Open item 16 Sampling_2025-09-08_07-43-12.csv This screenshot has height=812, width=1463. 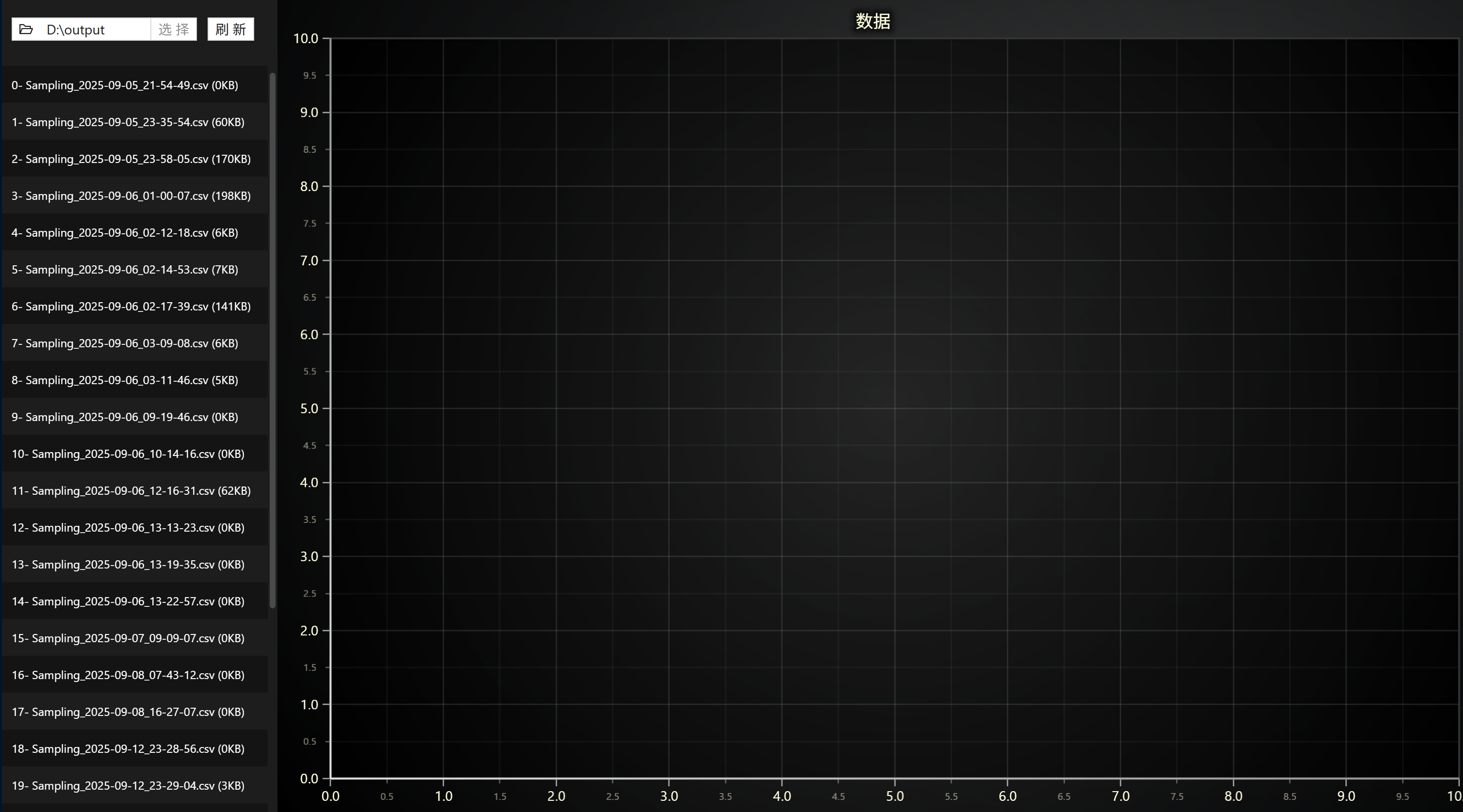pyautogui.click(x=129, y=675)
